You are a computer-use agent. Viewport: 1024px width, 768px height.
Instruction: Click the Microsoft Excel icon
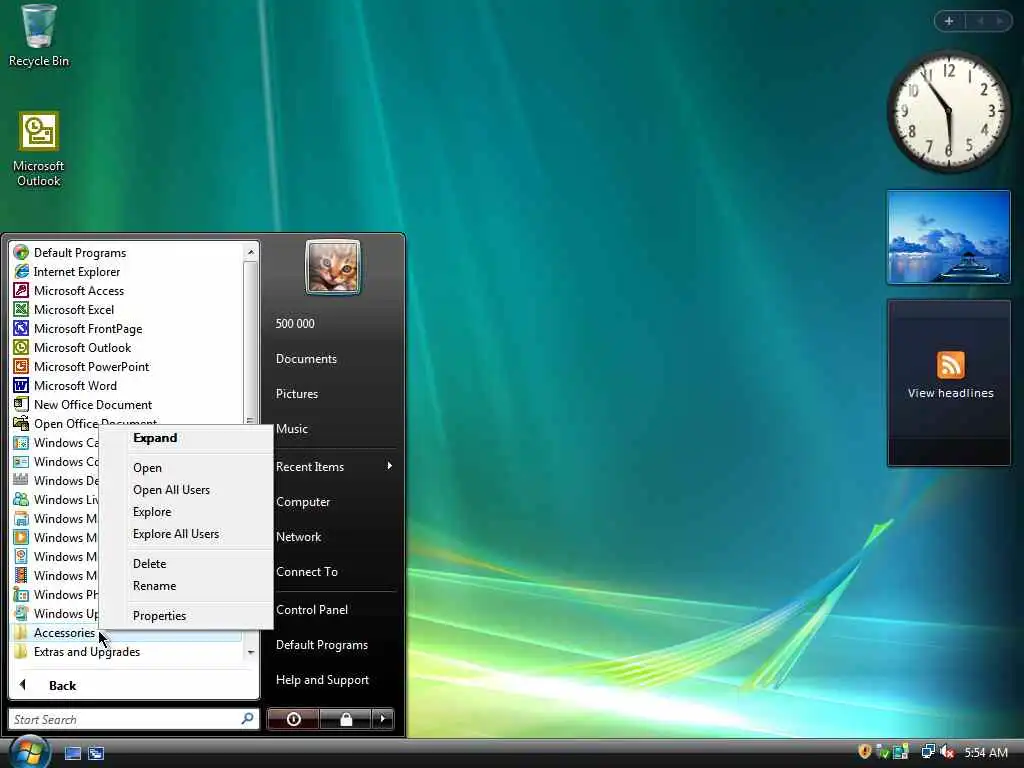(21, 309)
